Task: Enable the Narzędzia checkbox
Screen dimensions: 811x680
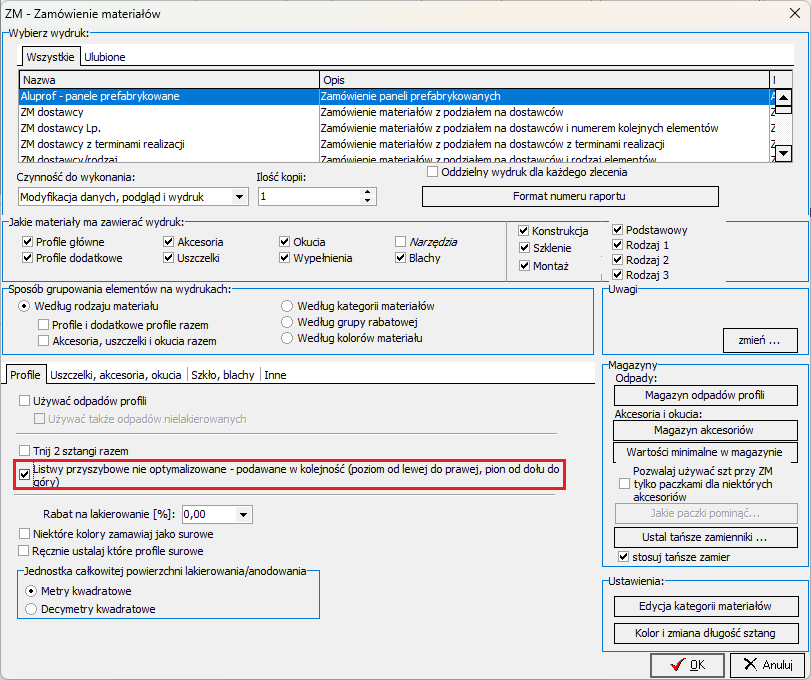Action: [400, 242]
